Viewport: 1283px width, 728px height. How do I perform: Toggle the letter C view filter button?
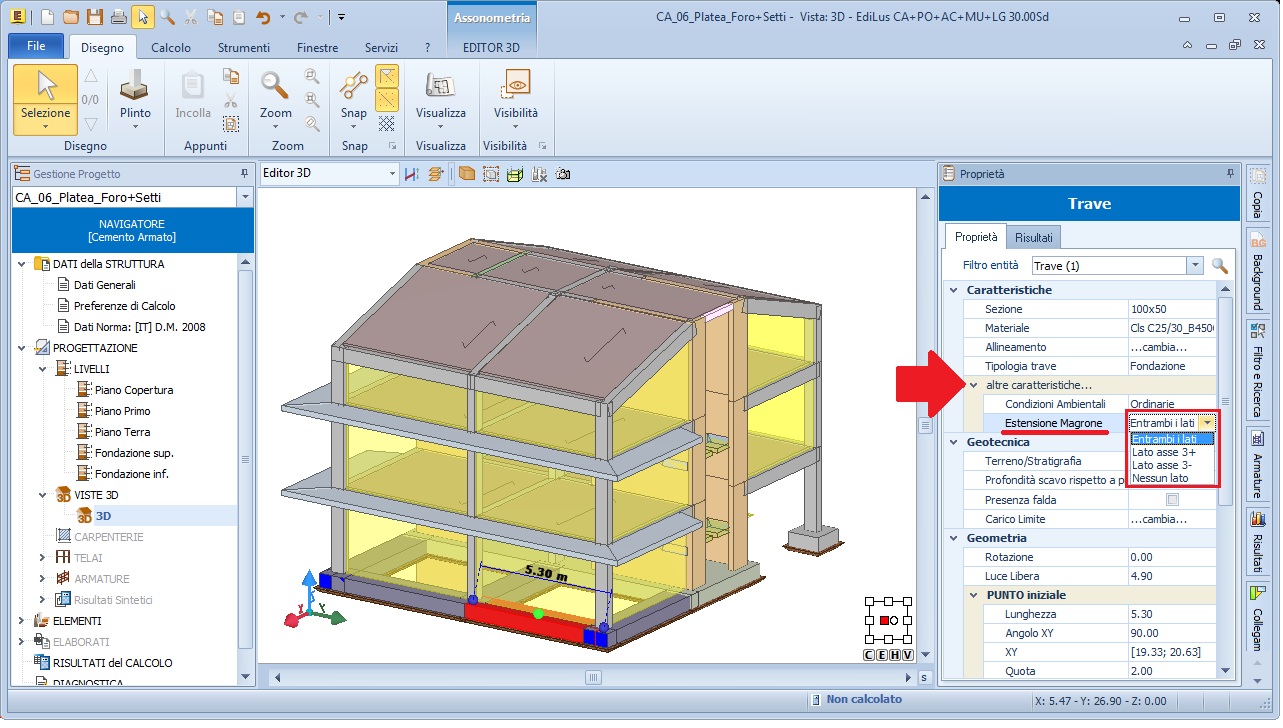pyautogui.click(x=869, y=655)
